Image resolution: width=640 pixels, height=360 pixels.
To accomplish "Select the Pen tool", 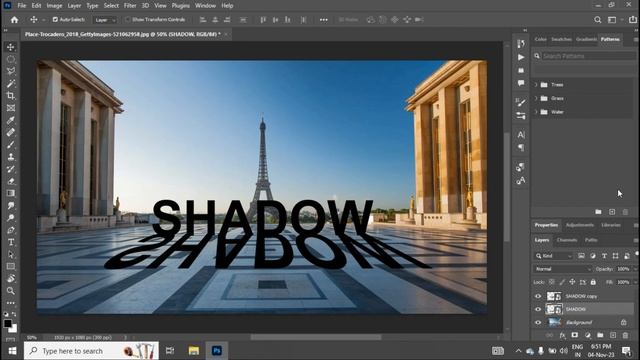I will click(11, 230).
